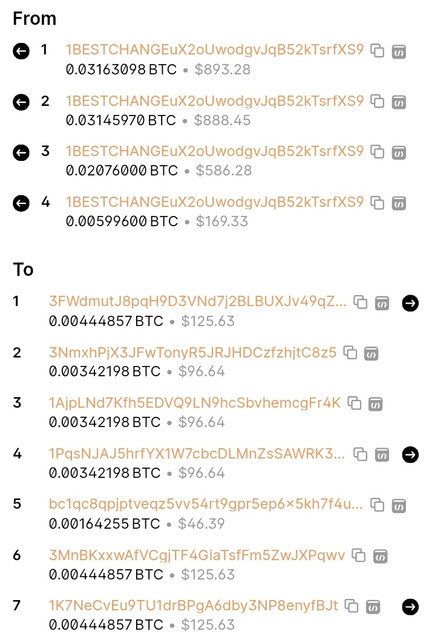Open script details for input 2
Image resolution: width=426 pixels, height=640 pixels.
tap(399, 102)
